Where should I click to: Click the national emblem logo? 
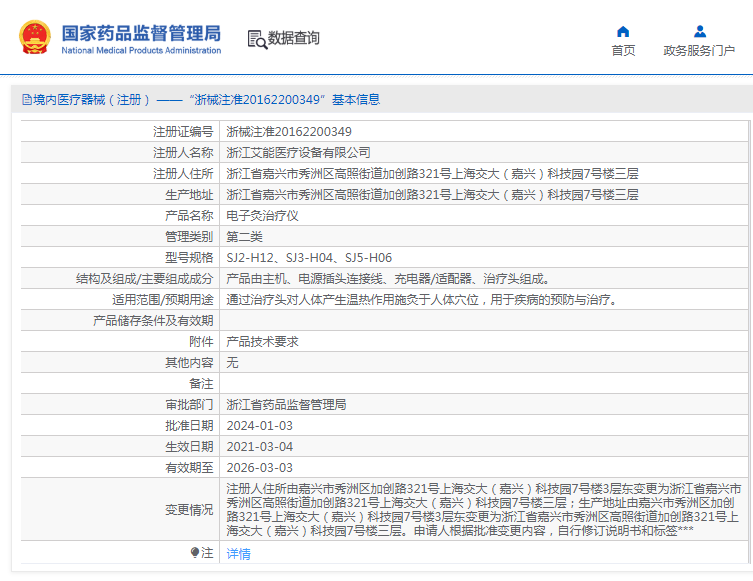tap(35, 37)
